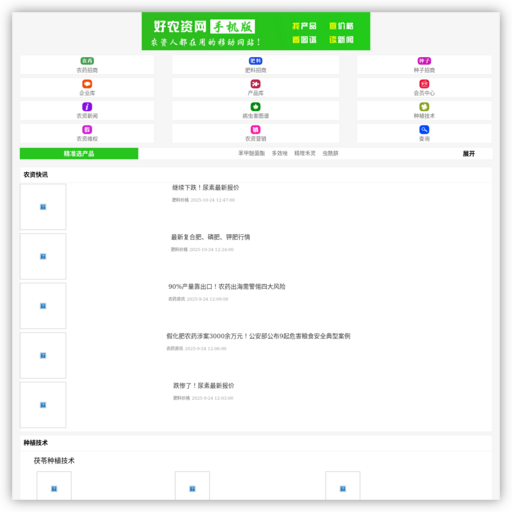Click 看图谱 in the green banner

[x=304, y=40]
